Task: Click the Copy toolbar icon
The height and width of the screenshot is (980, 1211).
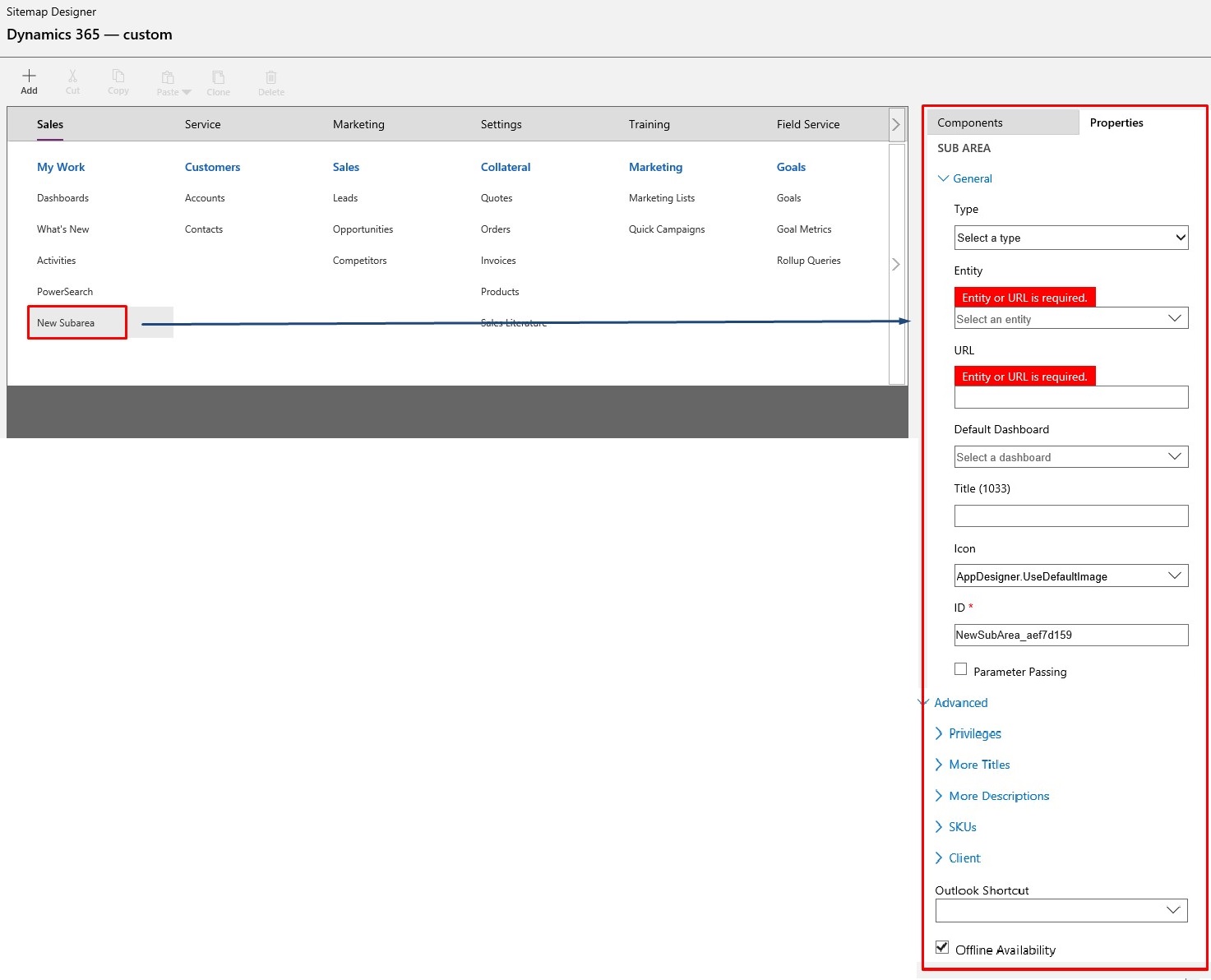Action: (118, 76)
